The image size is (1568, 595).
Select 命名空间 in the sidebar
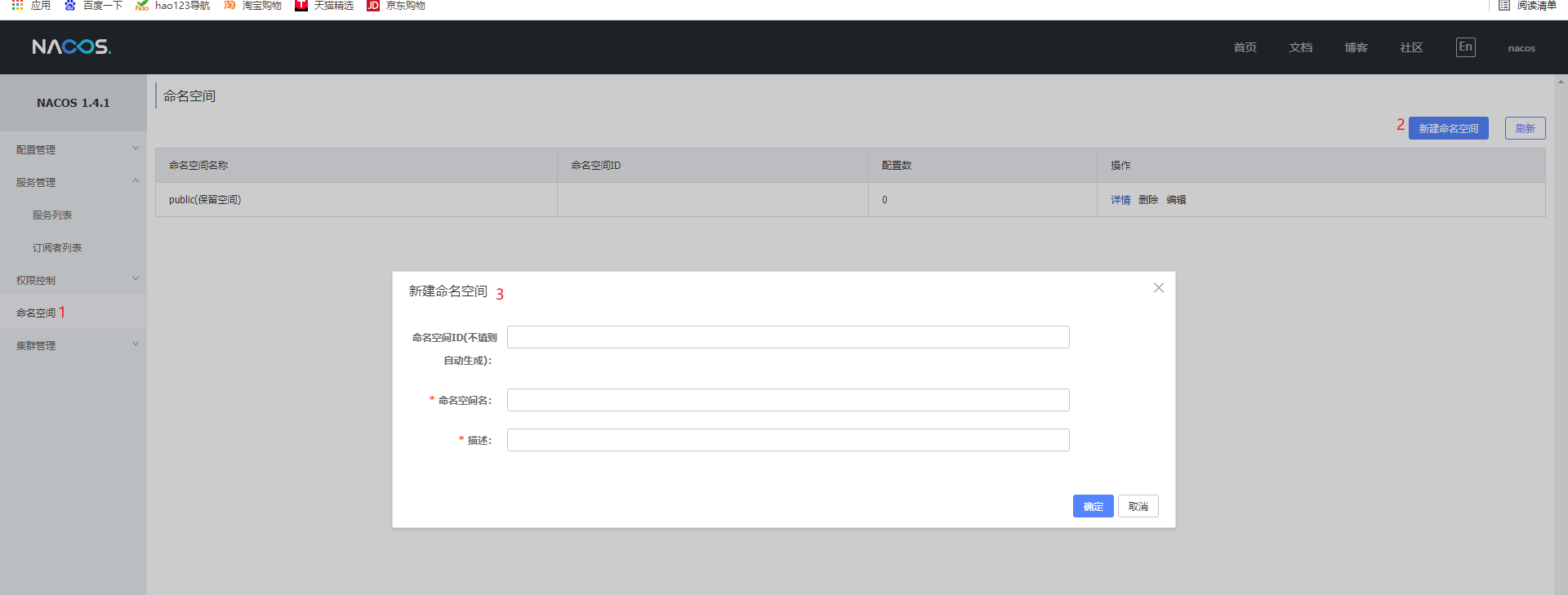[x=36, y=313]
